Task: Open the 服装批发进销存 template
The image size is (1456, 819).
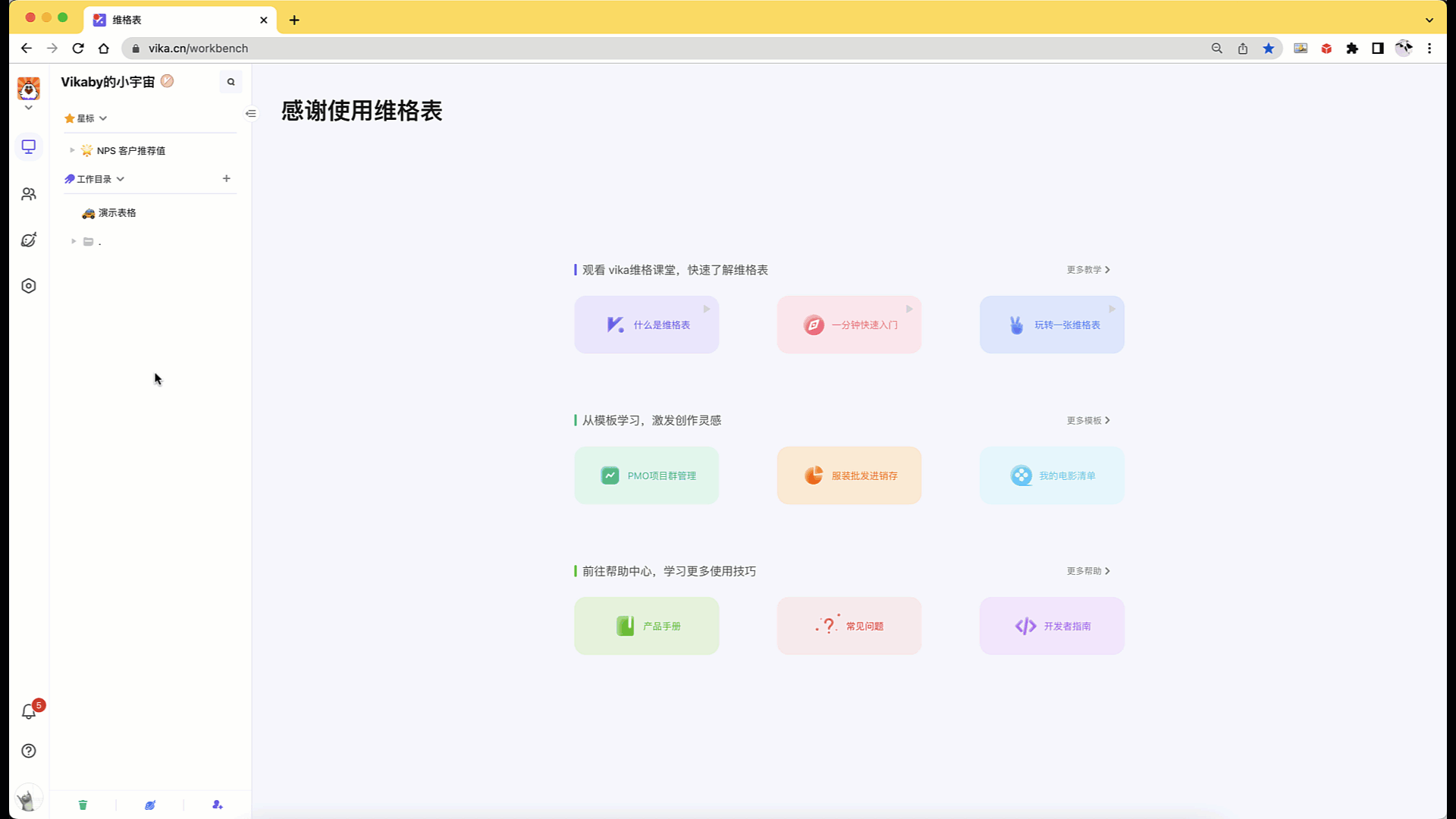Action: [x=849, y=475]
